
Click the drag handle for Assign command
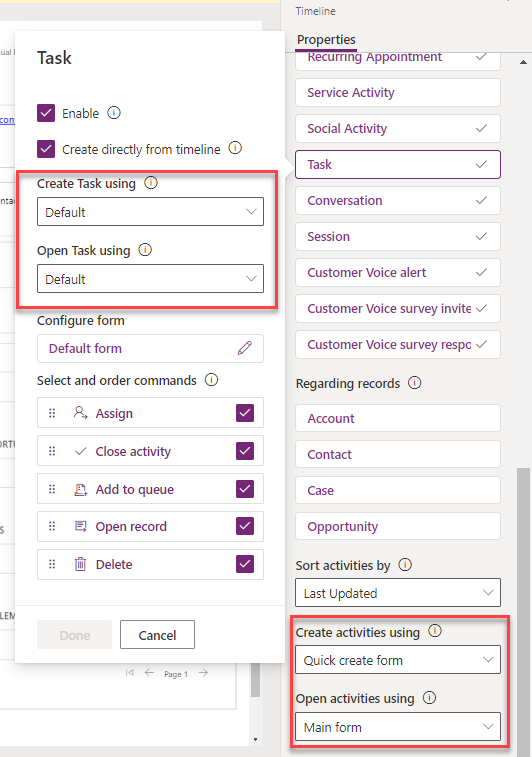[x=52, y=413]
